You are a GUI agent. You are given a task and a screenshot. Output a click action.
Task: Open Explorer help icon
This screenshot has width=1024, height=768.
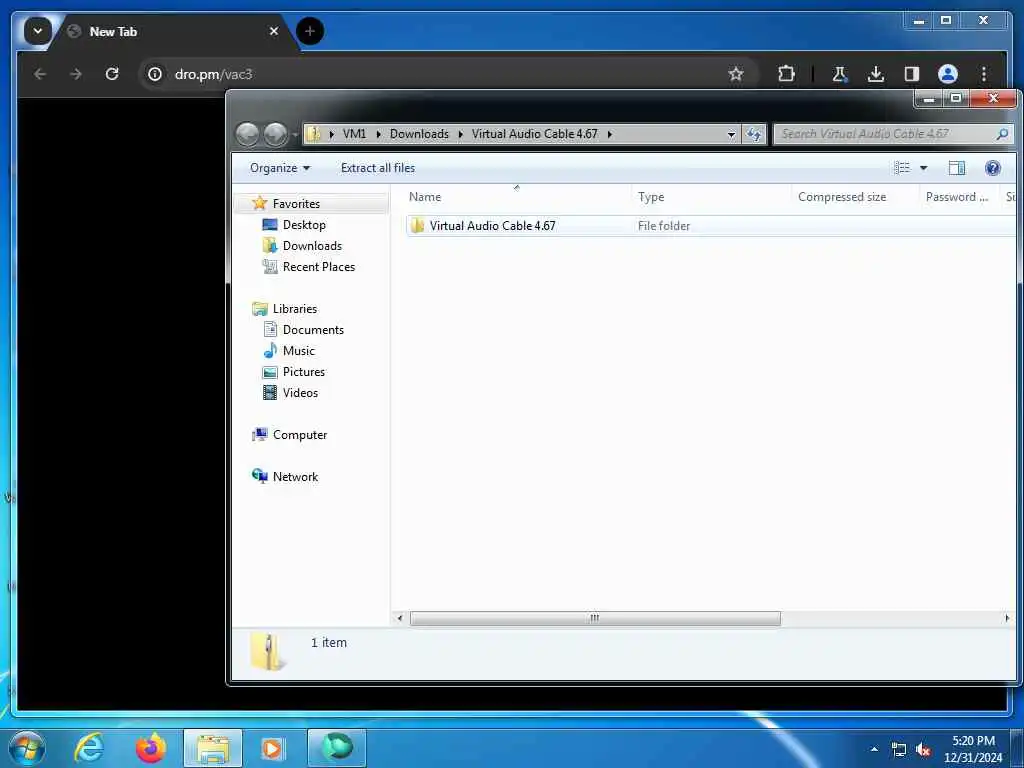[993, 168]
